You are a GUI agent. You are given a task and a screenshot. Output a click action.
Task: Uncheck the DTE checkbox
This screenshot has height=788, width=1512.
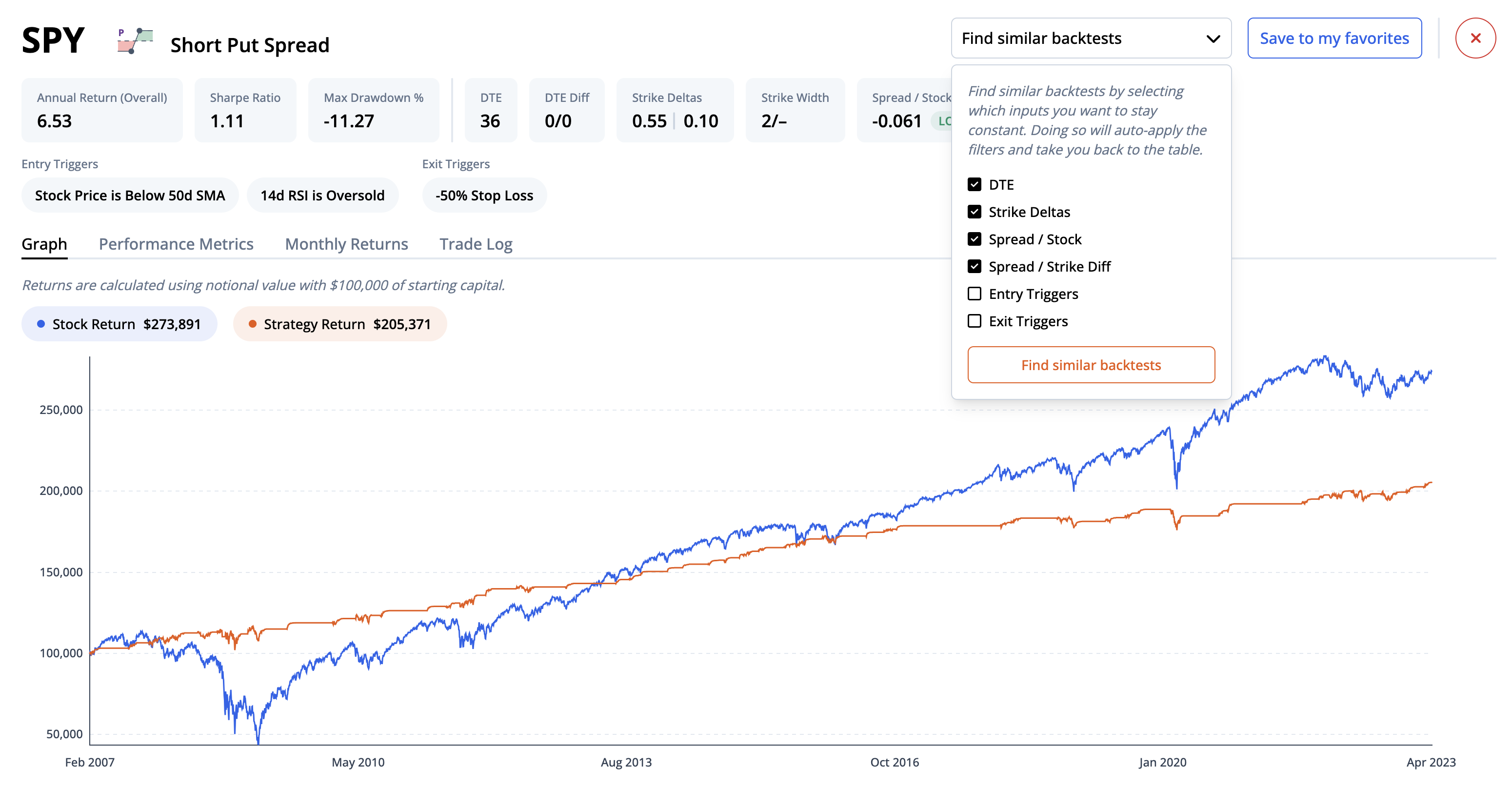click(975, 185)
